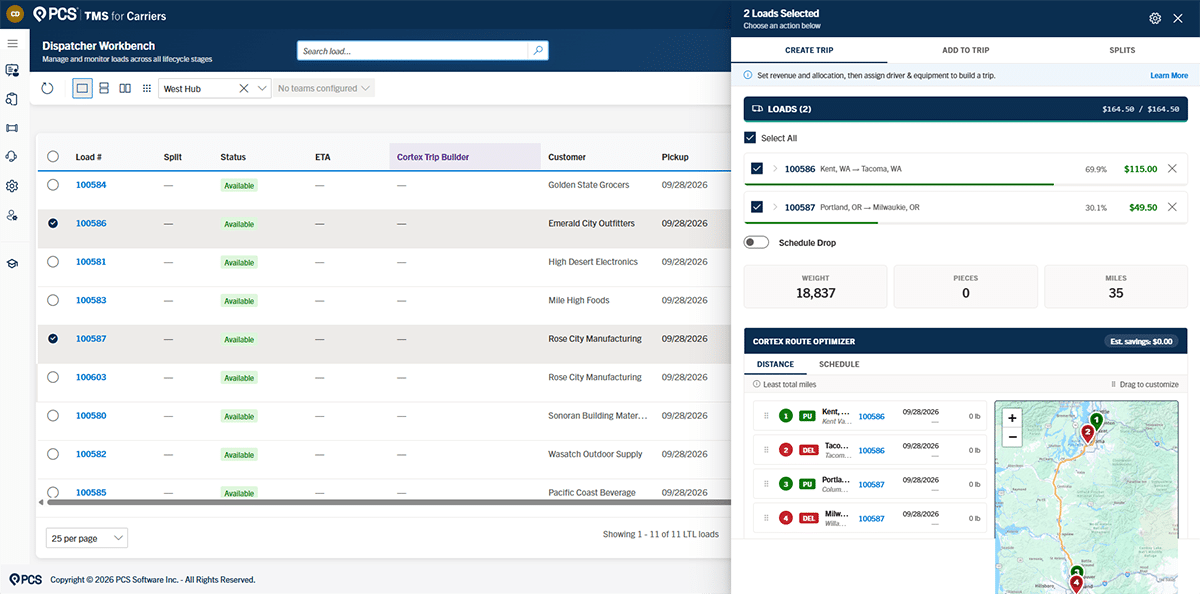Open the Splits tab
The width and height of the screenshot is (1200, 594).
(x=1122, y=50)
